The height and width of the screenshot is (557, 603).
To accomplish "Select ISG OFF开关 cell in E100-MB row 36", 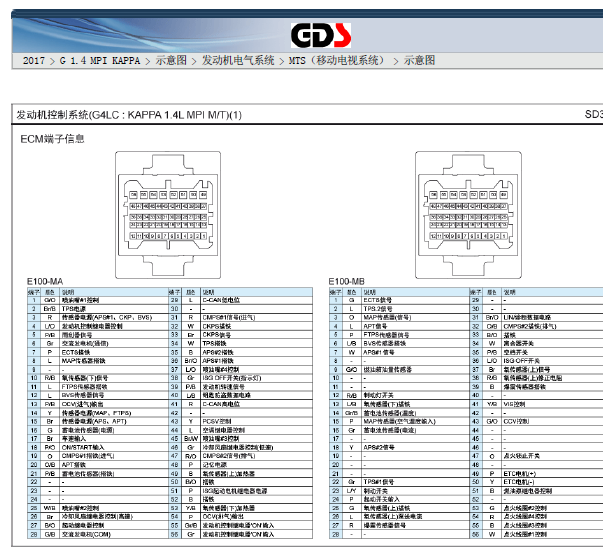I will 552,361.
